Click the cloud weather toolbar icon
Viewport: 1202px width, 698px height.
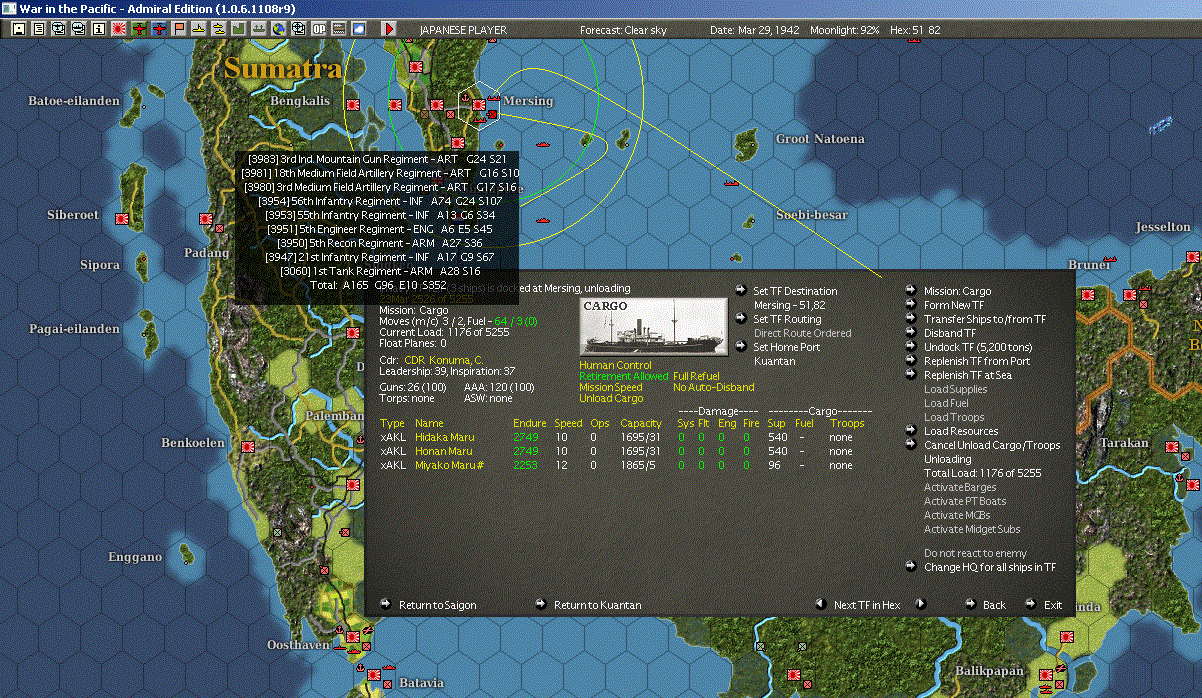point(358,29)
